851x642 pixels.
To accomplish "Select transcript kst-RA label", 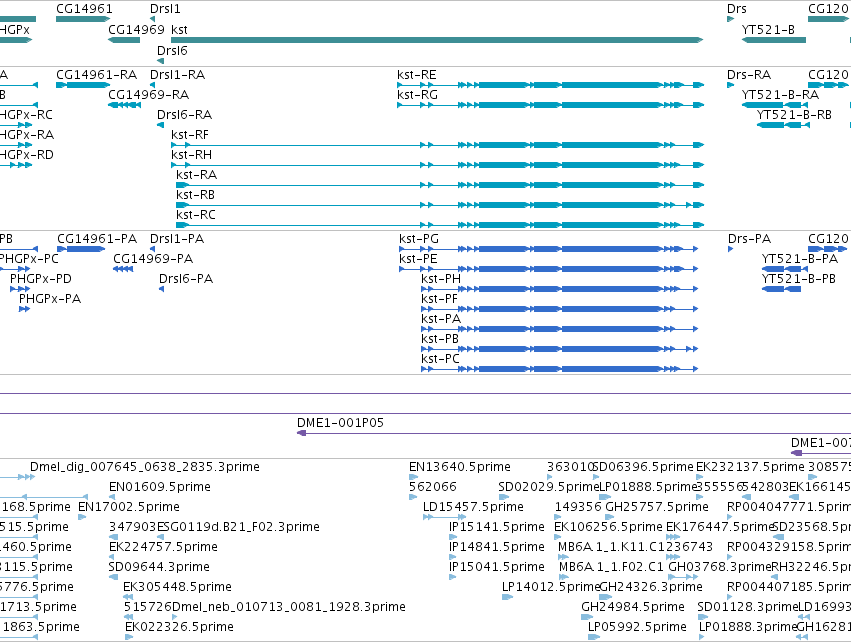I will click(x=196, y=175).
